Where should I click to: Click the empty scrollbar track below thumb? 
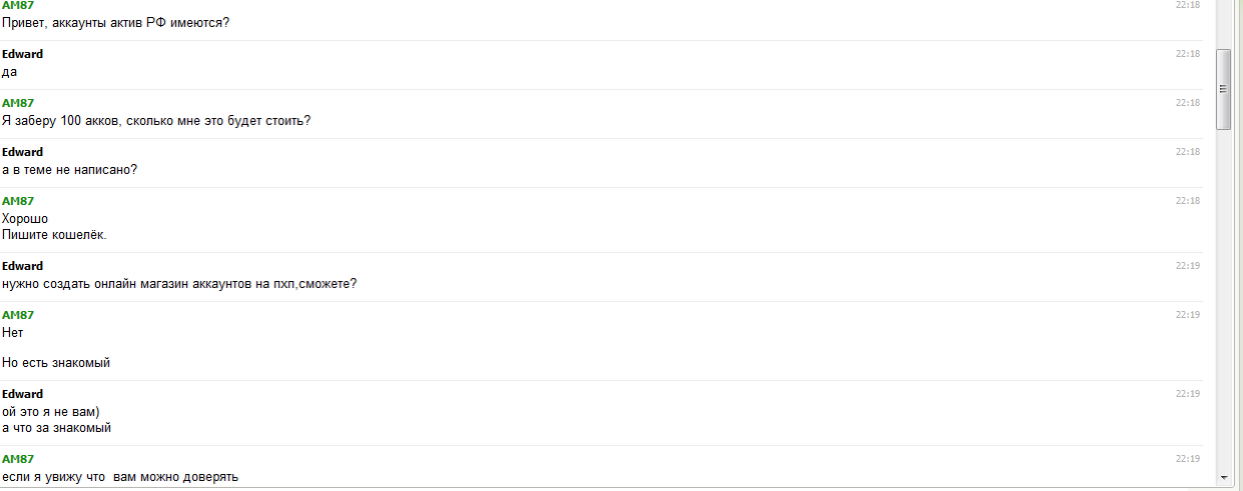(1223, 300)
